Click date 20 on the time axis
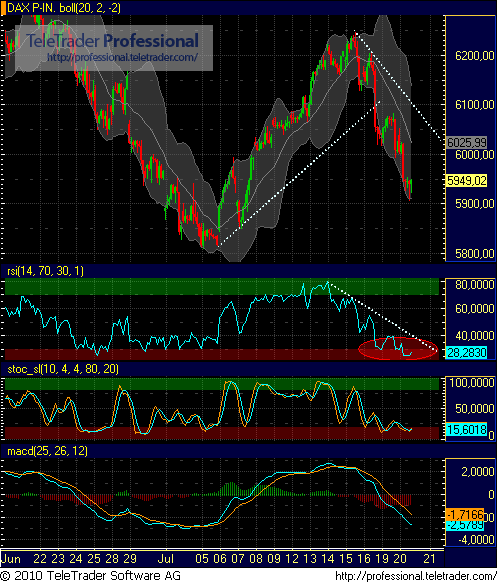 [x=400, y=559]
